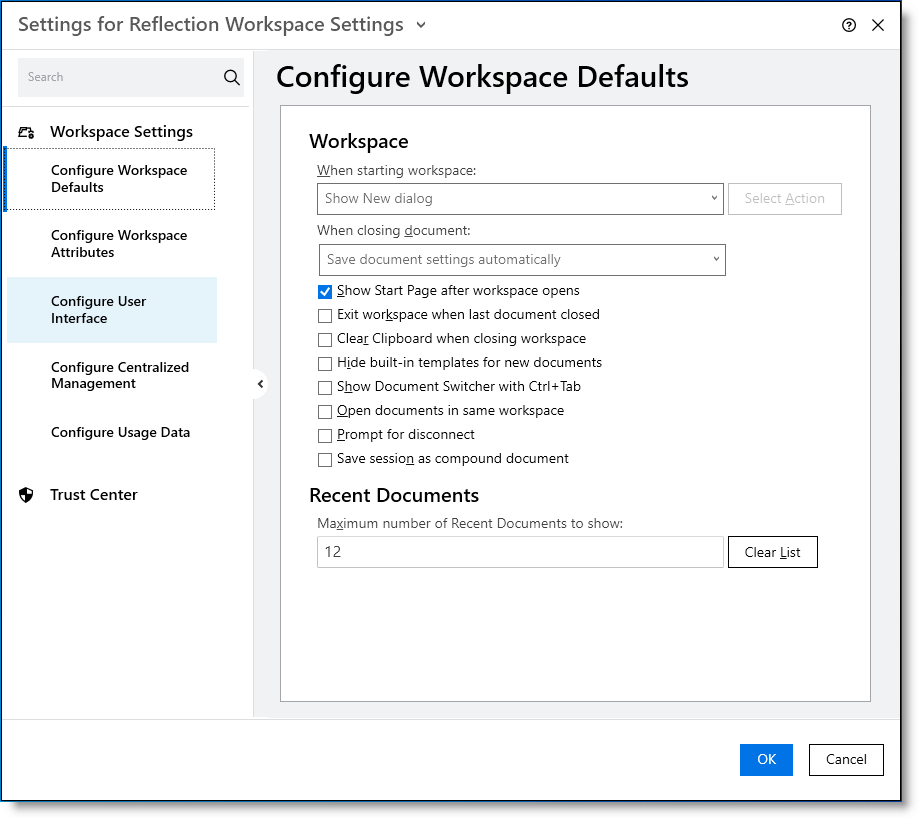
Task: Expand the settings title dropdown chevron
Action: 421,25
